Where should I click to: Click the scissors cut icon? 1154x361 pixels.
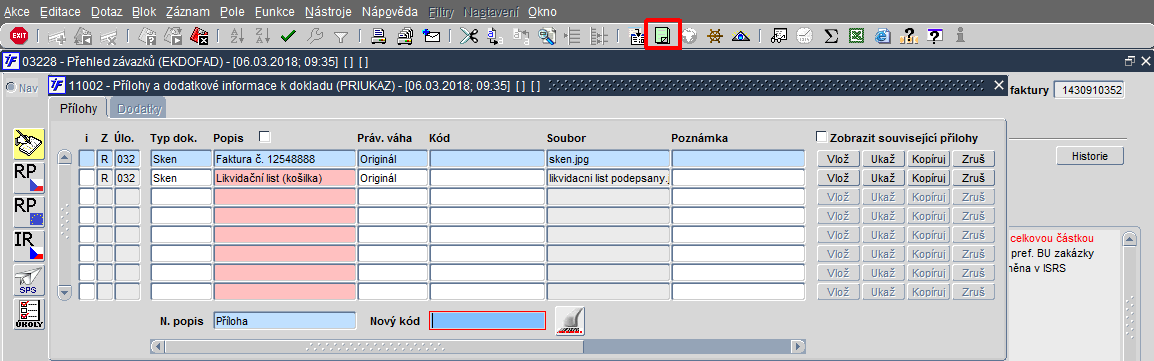tap(468, 35)
